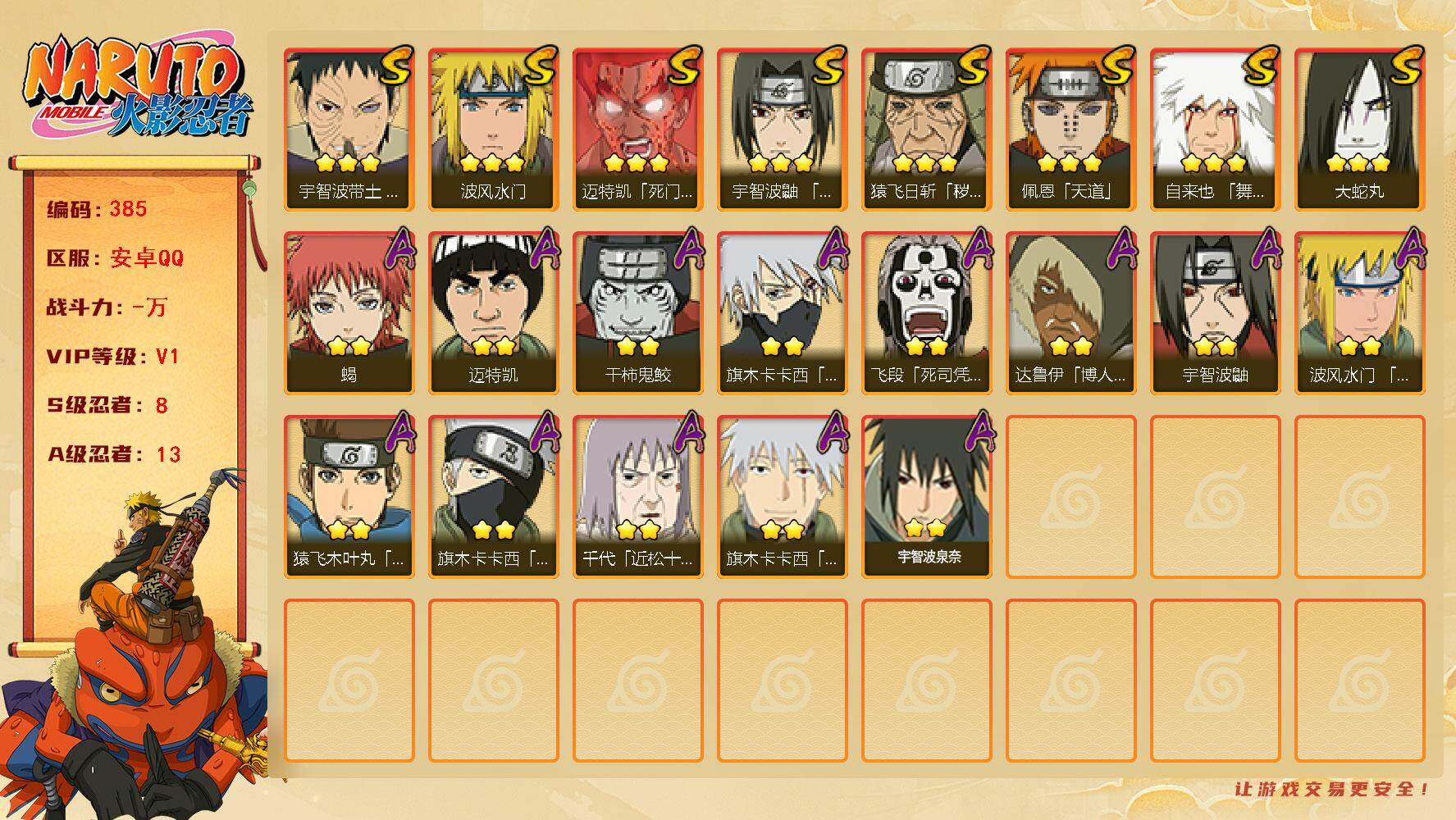The height and width of the screenshot is (820, 1456).
Task: Click the 飞段「死司凭血」 masked card
Action: click(926, 313)
